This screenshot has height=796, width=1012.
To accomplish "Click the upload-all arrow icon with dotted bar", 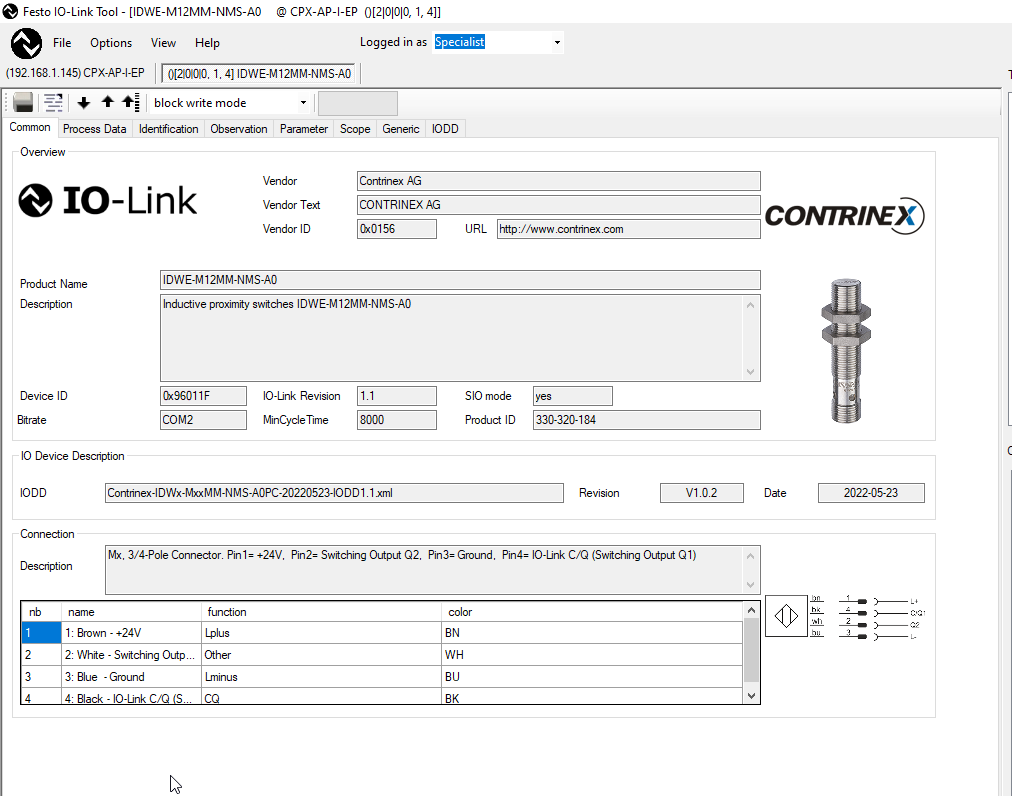I will click(x=130, y=102).
